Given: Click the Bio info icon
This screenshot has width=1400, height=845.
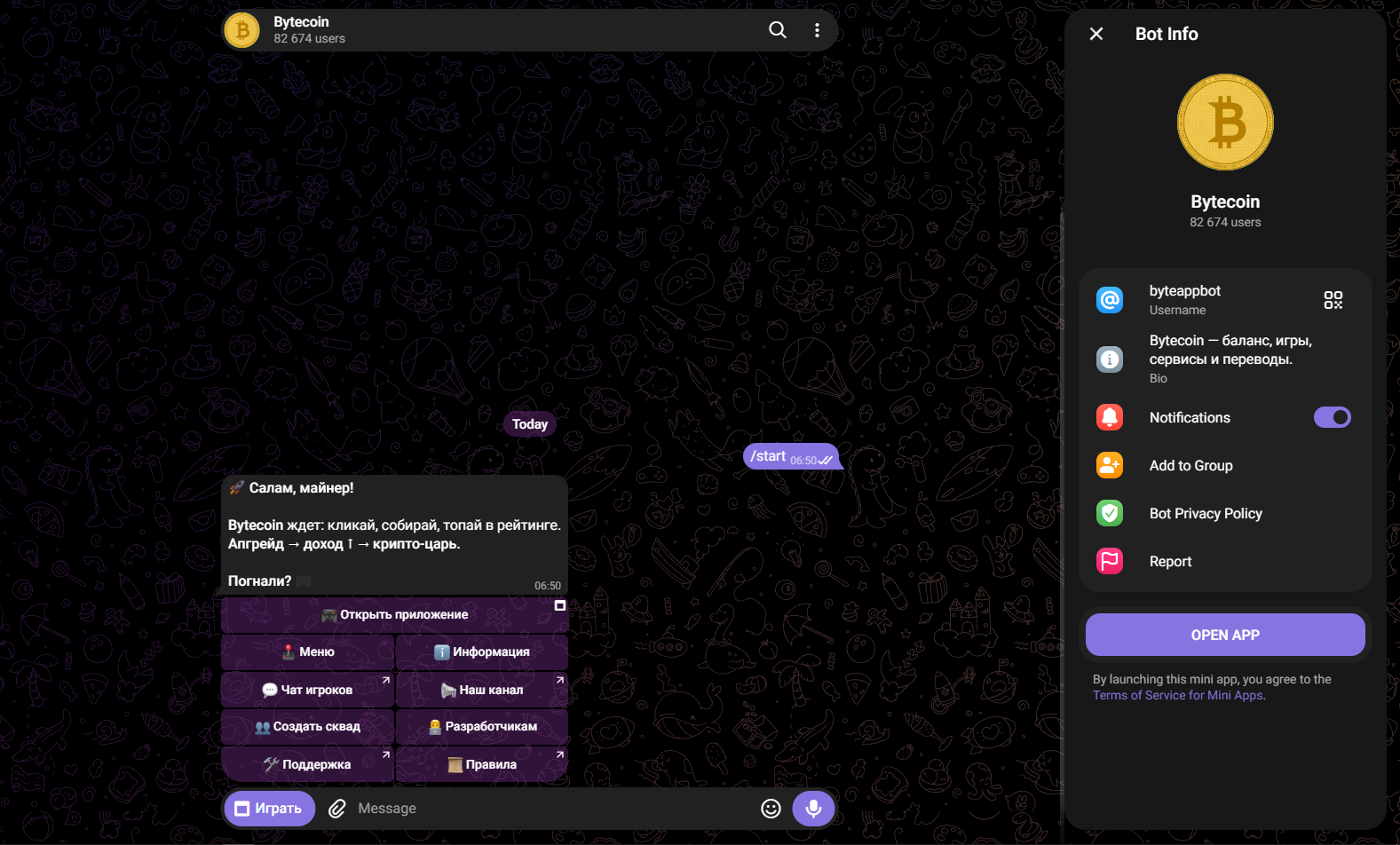Looking at the screenshot, I should [x=1110, y=359].
